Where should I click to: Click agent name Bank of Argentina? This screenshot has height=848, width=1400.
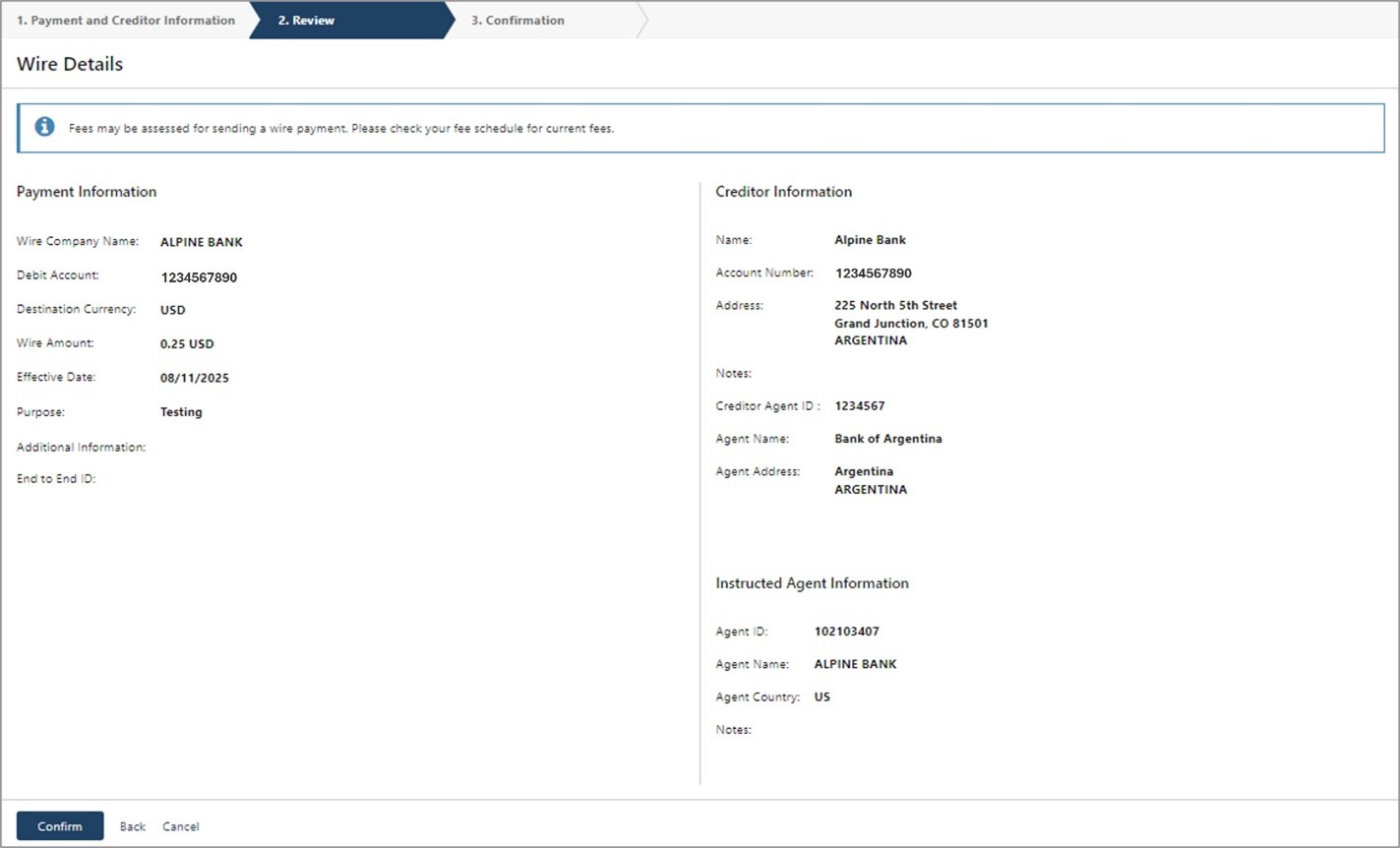pyautogui.click(x=887, y=439)
